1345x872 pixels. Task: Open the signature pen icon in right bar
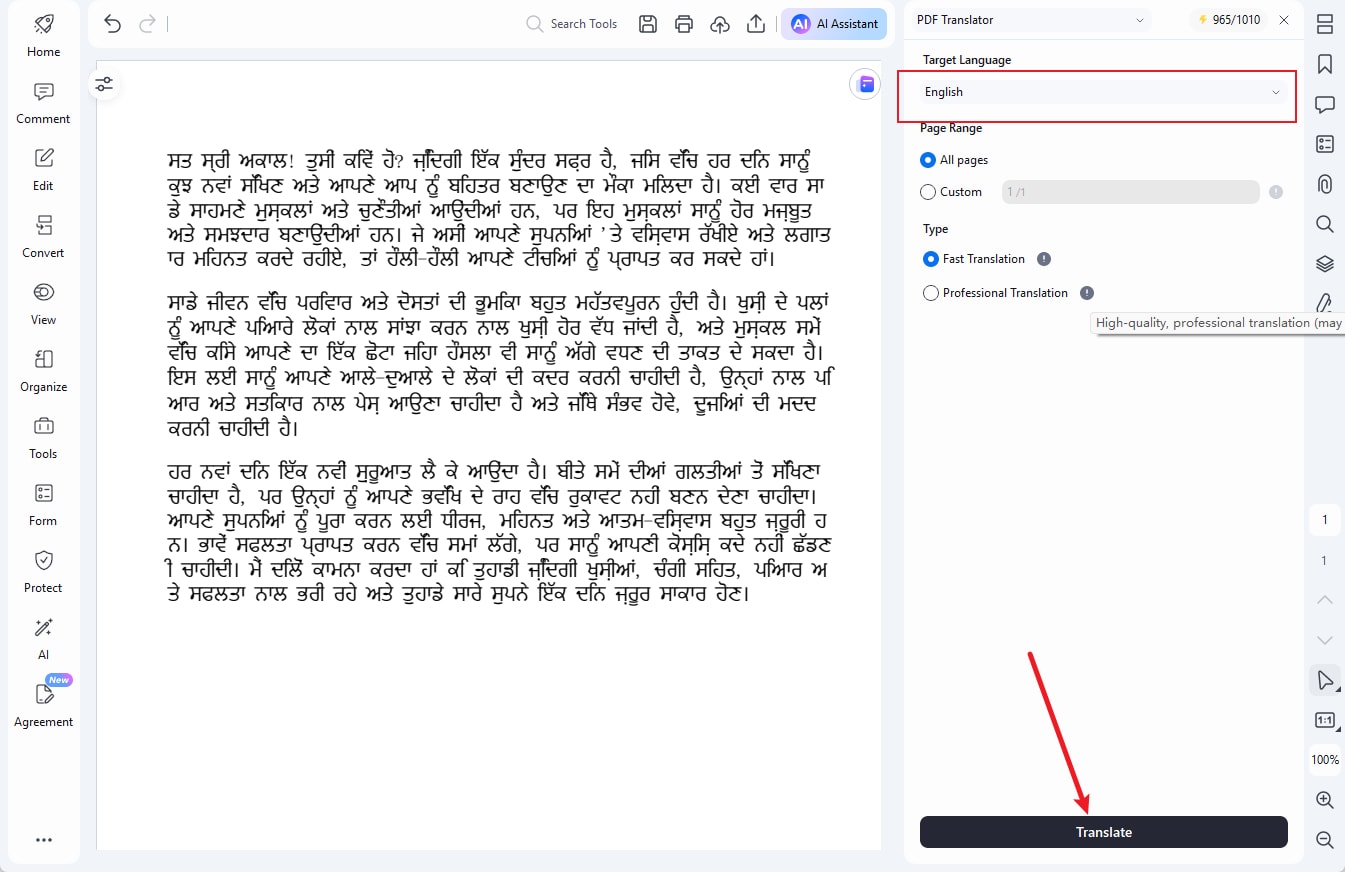pyautogui.click(x=1325, y=303)
